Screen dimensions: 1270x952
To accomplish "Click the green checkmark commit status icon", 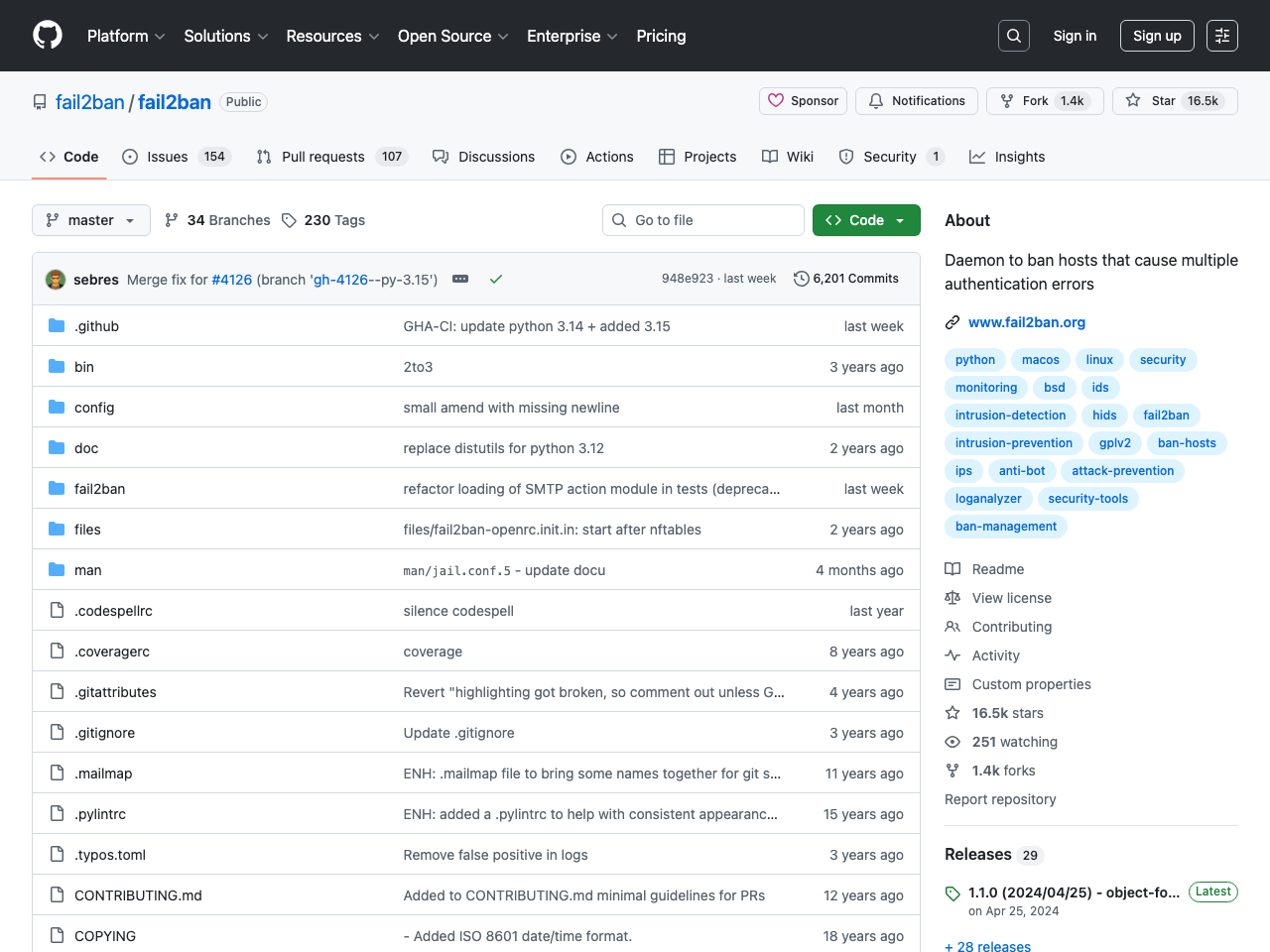I will [x=496, y=280].
